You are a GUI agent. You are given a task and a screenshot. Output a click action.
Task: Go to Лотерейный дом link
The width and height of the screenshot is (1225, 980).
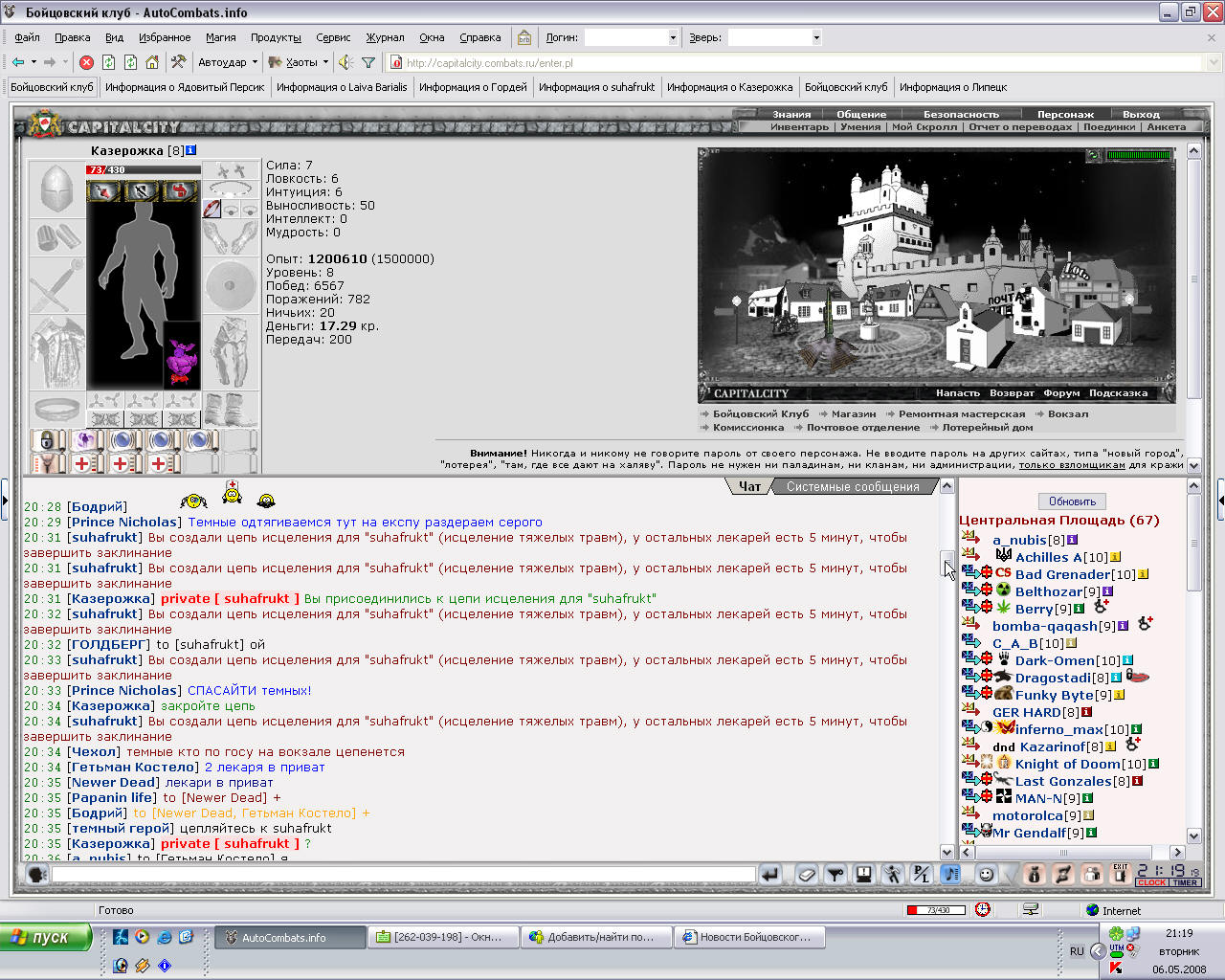coord(988,427)
